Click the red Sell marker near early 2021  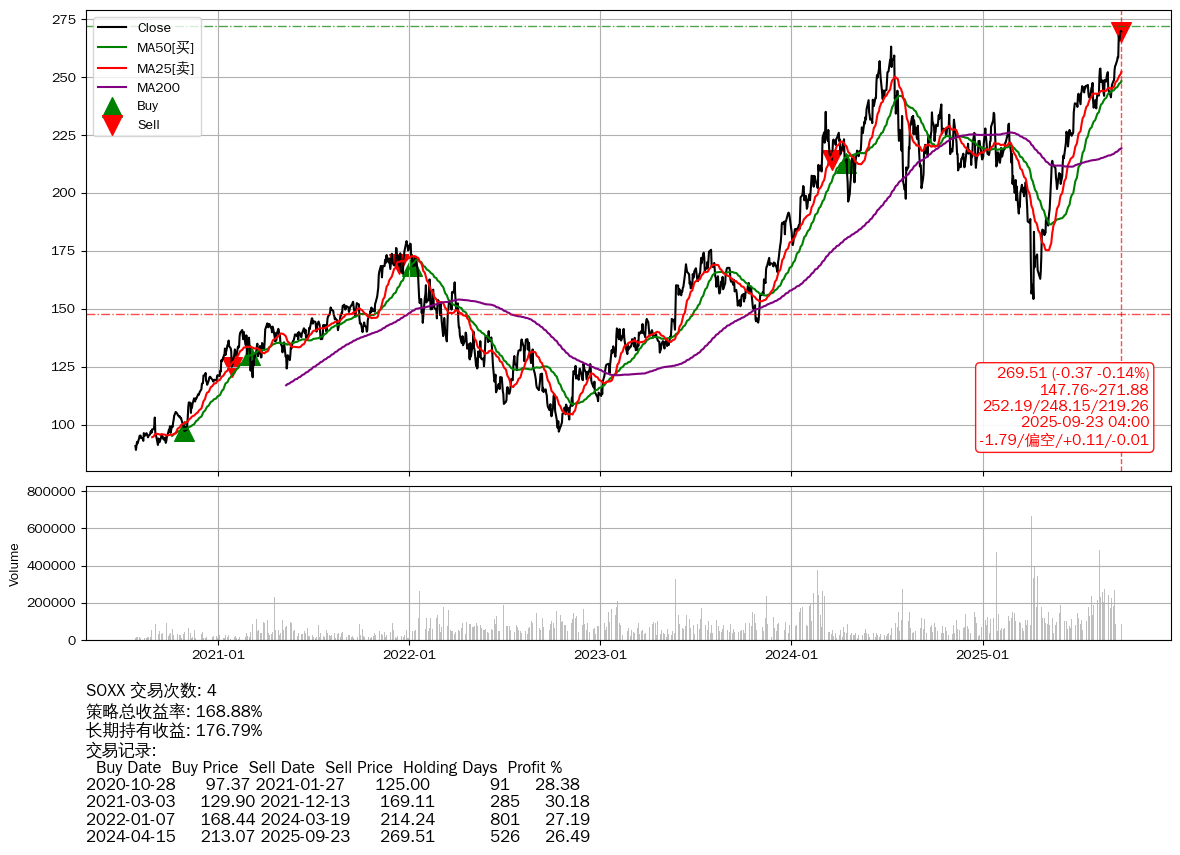(231, 366)
